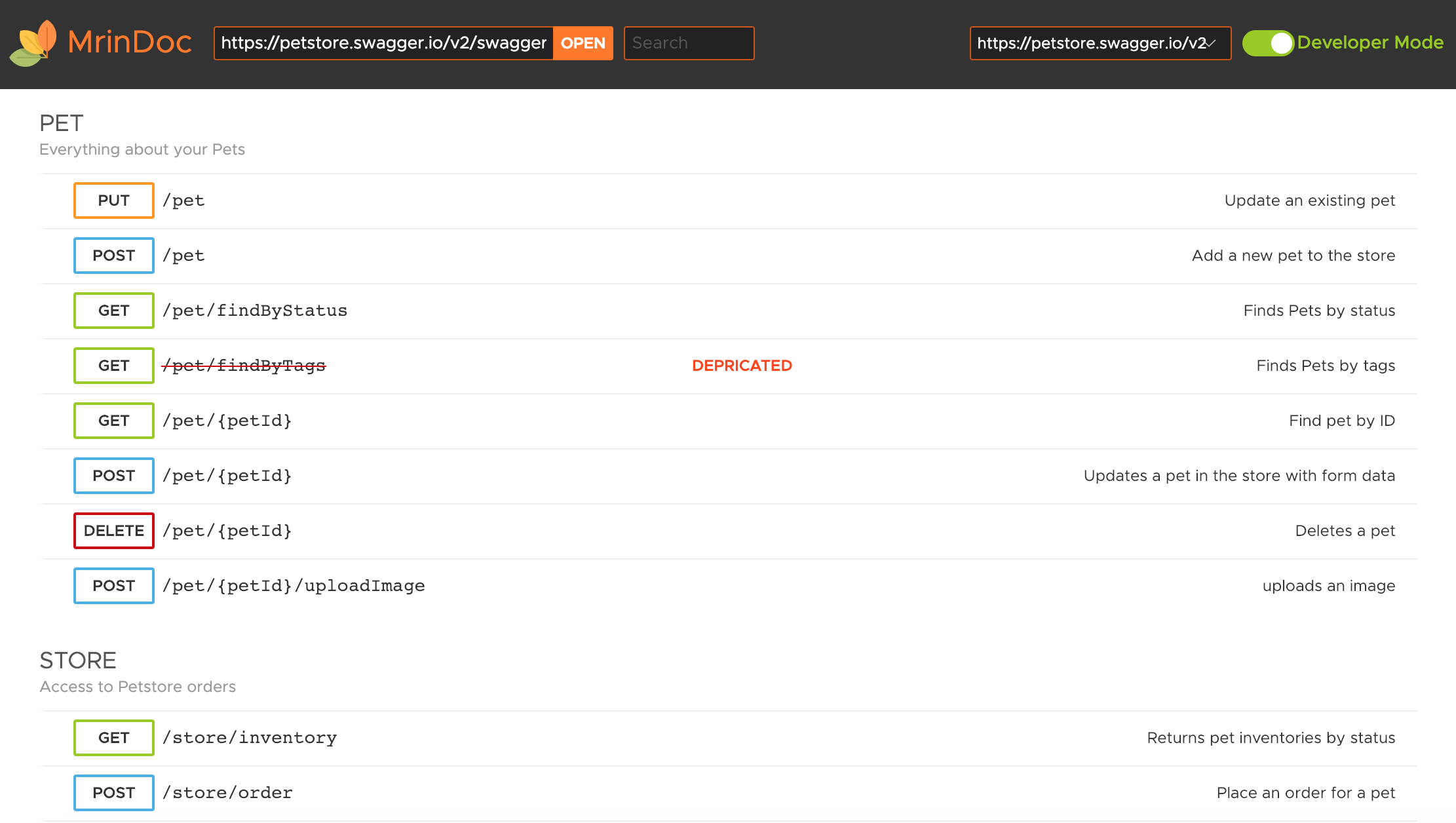Click the orange OPEN button
Viewport: 1456px width, 823px height.
[x=583, y=43]
